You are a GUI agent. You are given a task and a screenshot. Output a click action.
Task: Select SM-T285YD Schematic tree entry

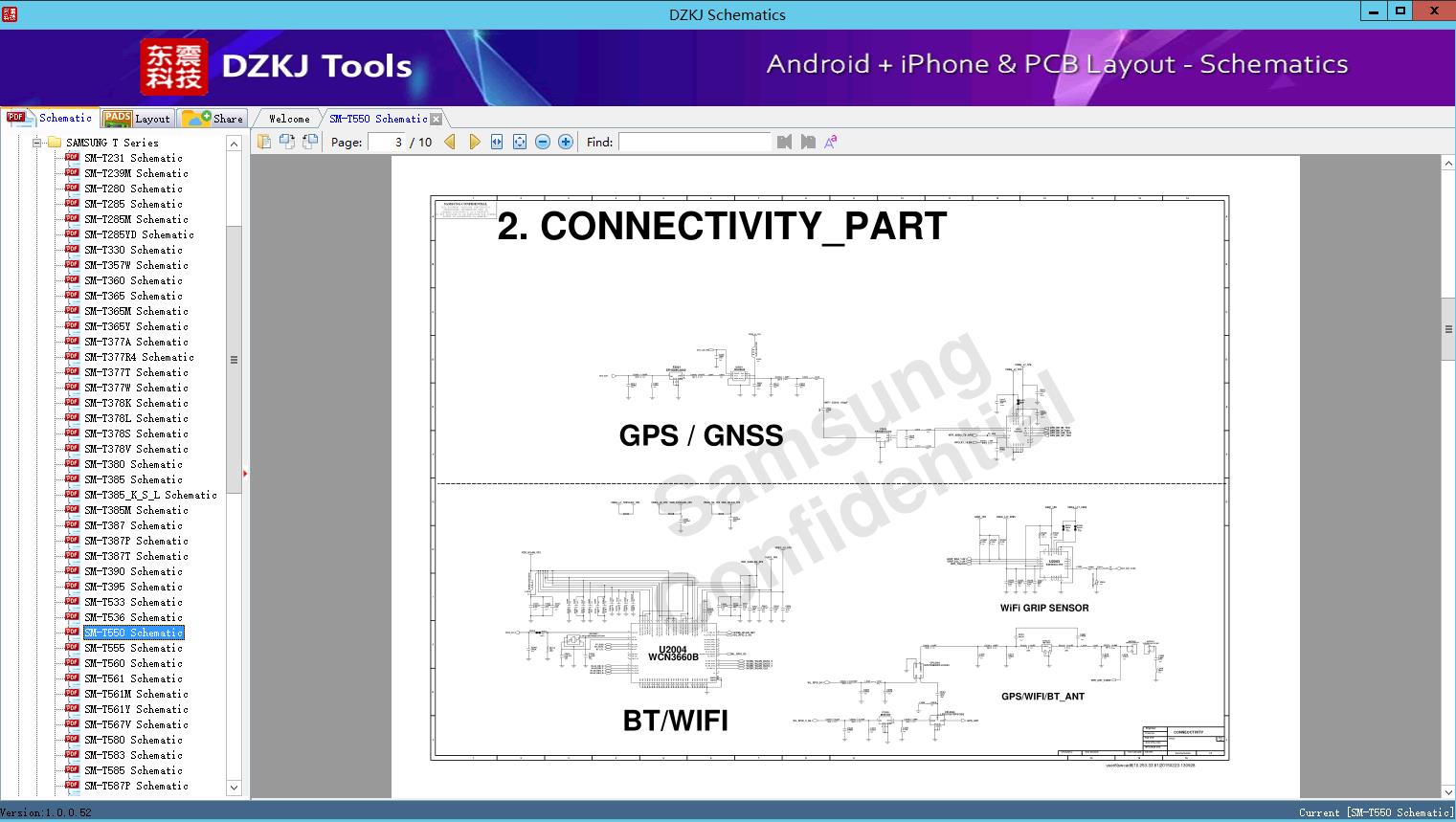139,234
